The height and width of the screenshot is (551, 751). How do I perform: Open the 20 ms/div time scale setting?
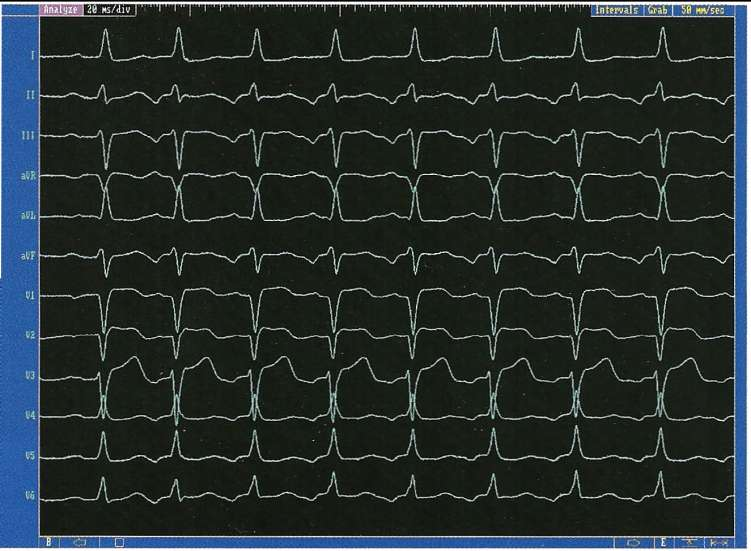109,10
